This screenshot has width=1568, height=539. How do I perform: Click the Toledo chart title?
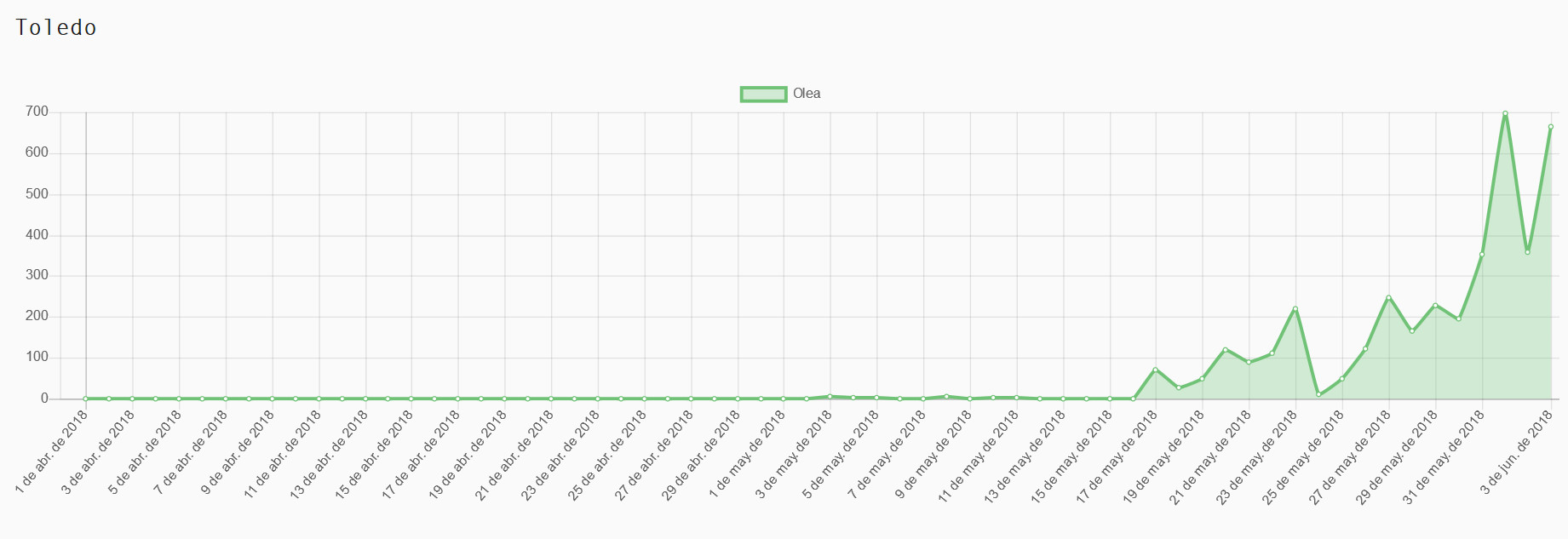click(56, 28)
